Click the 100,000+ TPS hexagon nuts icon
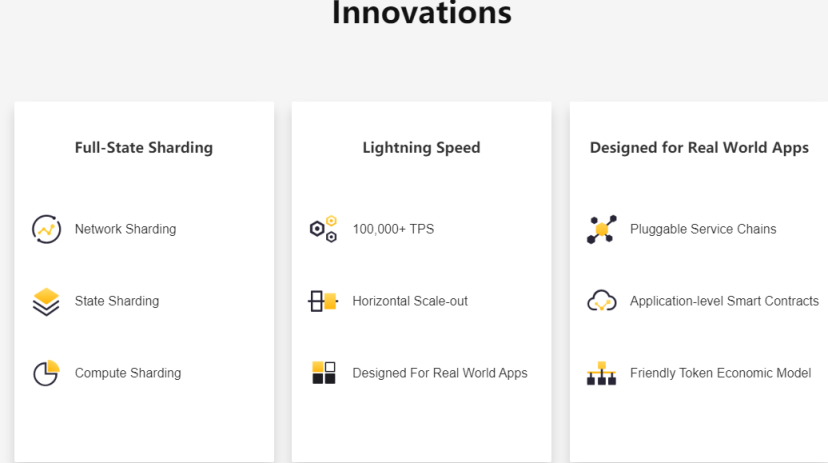828x463 pixels. click(324, 229)
